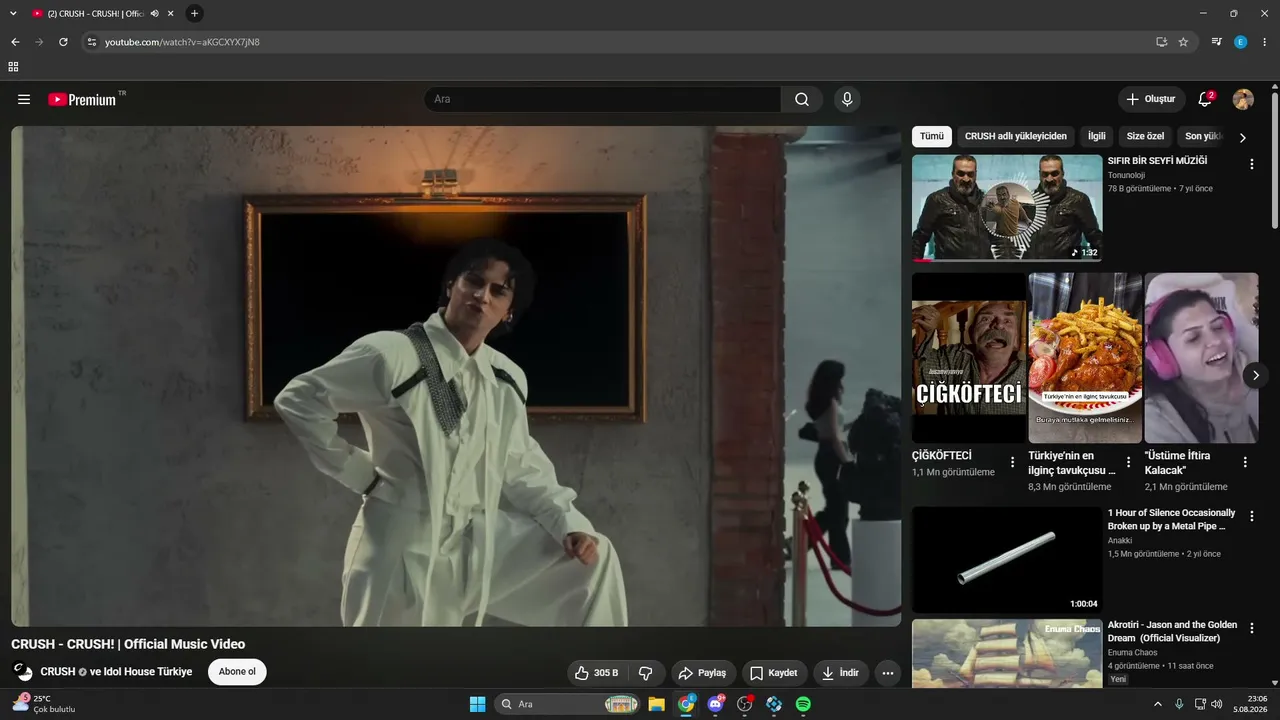
Task: Open options for SIFIR BİR SEYFİ MÜZİĞİ
Action: coord(1251,164)
